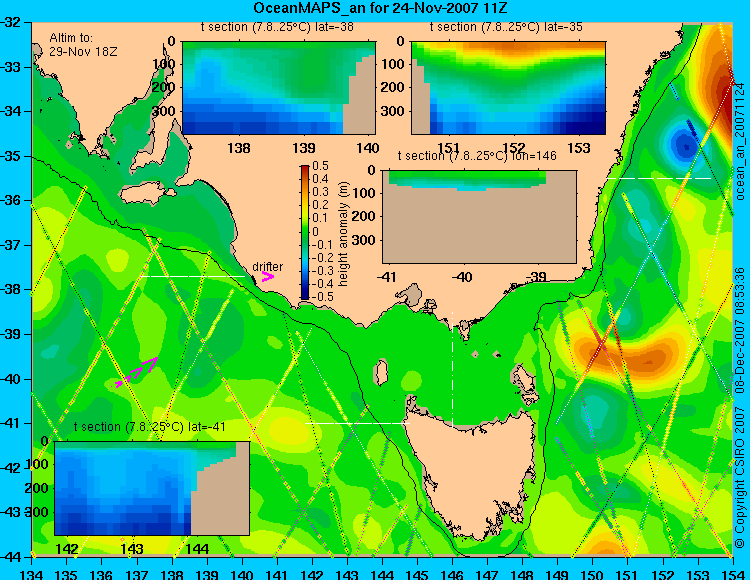Click the -40 tick label under the lon=146 inset
Viewport: 750px width, 580px height.
click(462, 277)
